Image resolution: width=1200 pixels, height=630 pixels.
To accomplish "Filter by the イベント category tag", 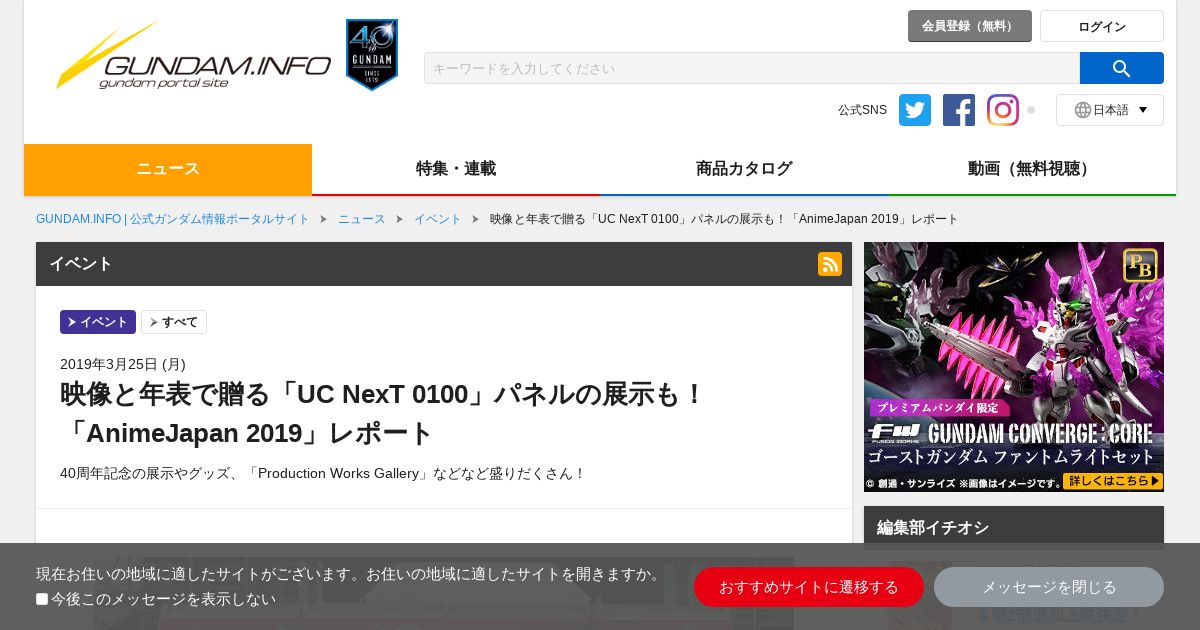I will coord(98,322).
